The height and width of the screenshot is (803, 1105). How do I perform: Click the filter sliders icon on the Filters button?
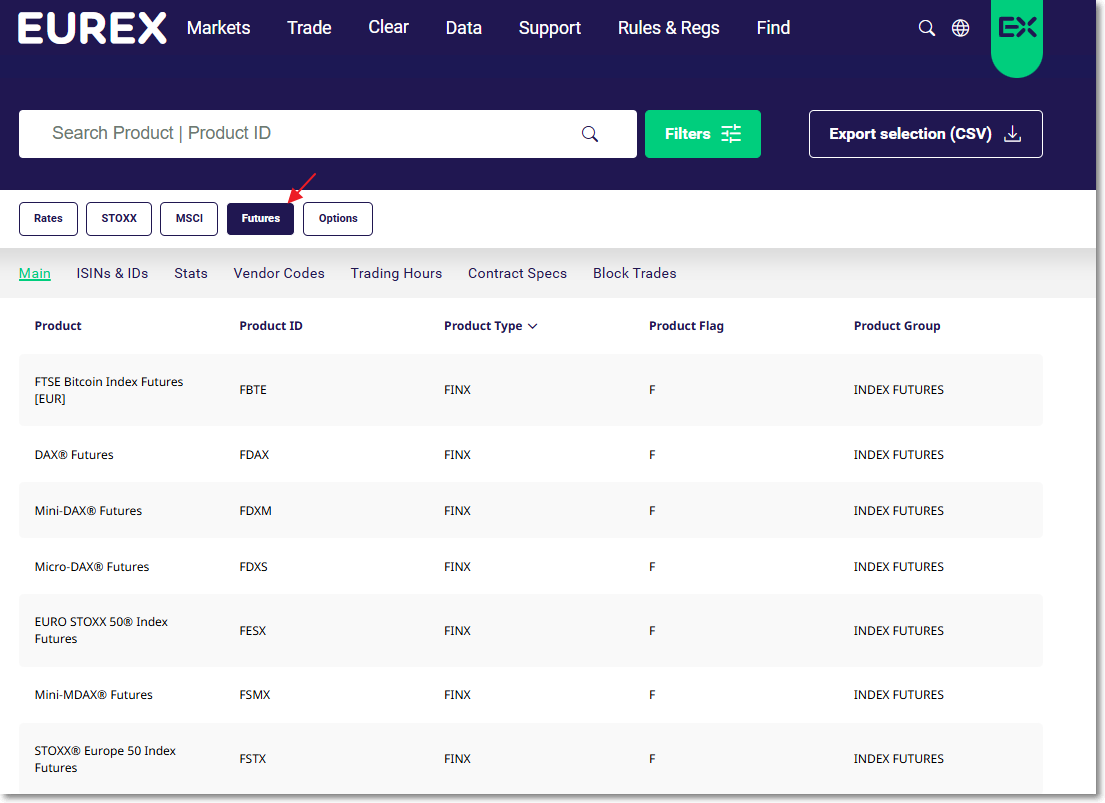[731, 133]
